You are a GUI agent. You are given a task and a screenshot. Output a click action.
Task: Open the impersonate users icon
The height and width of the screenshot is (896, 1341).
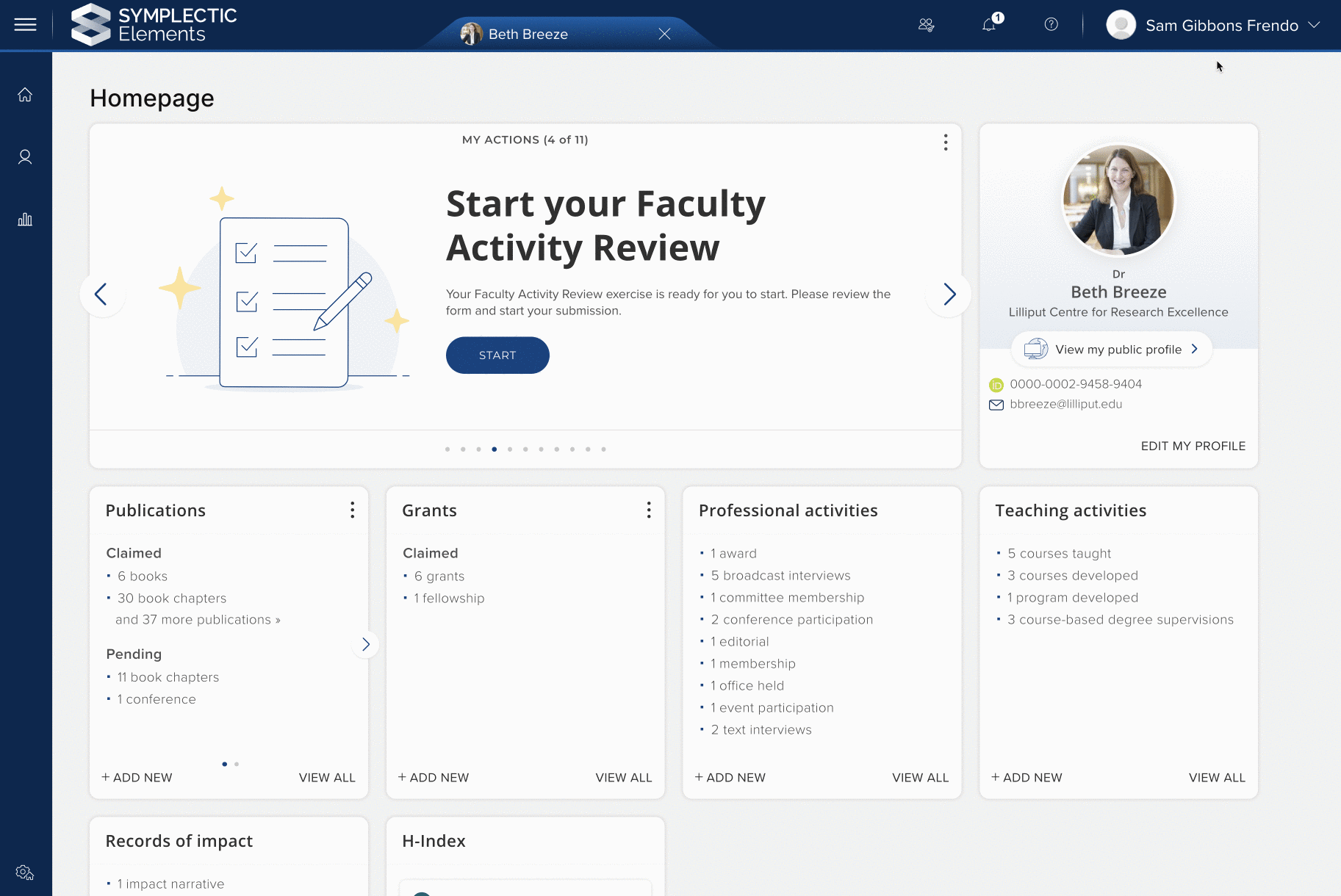coord(926,25)
